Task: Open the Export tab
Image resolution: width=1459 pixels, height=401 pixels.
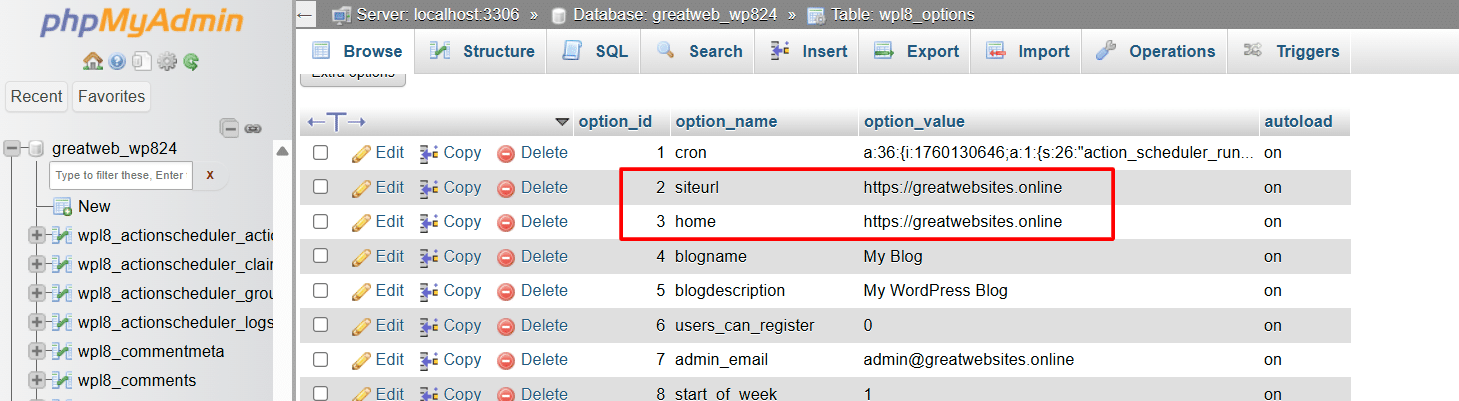Action: (916, 51)
